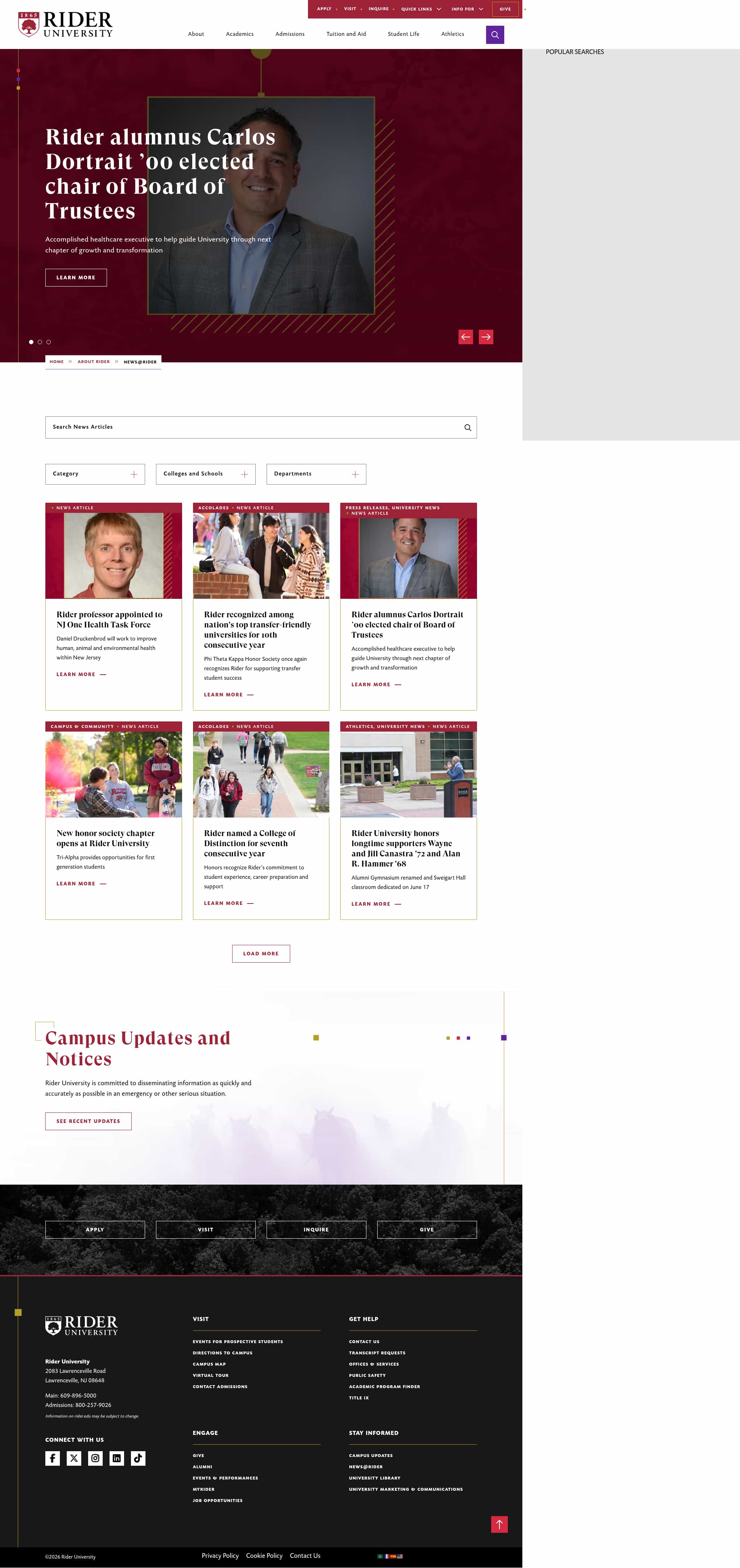Open Rider's TikTok icon
Image resolution: width=740 pixels, height=1568 pixels.
[137, 1458]
